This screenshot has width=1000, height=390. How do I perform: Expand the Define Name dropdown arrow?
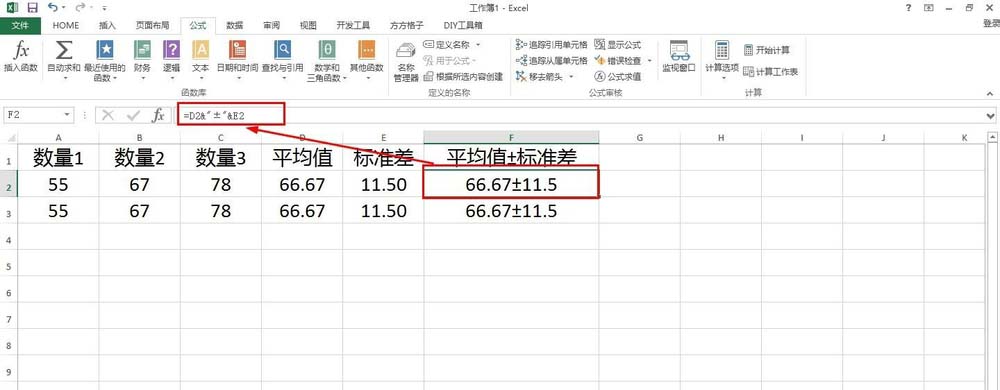coord(478,45)
